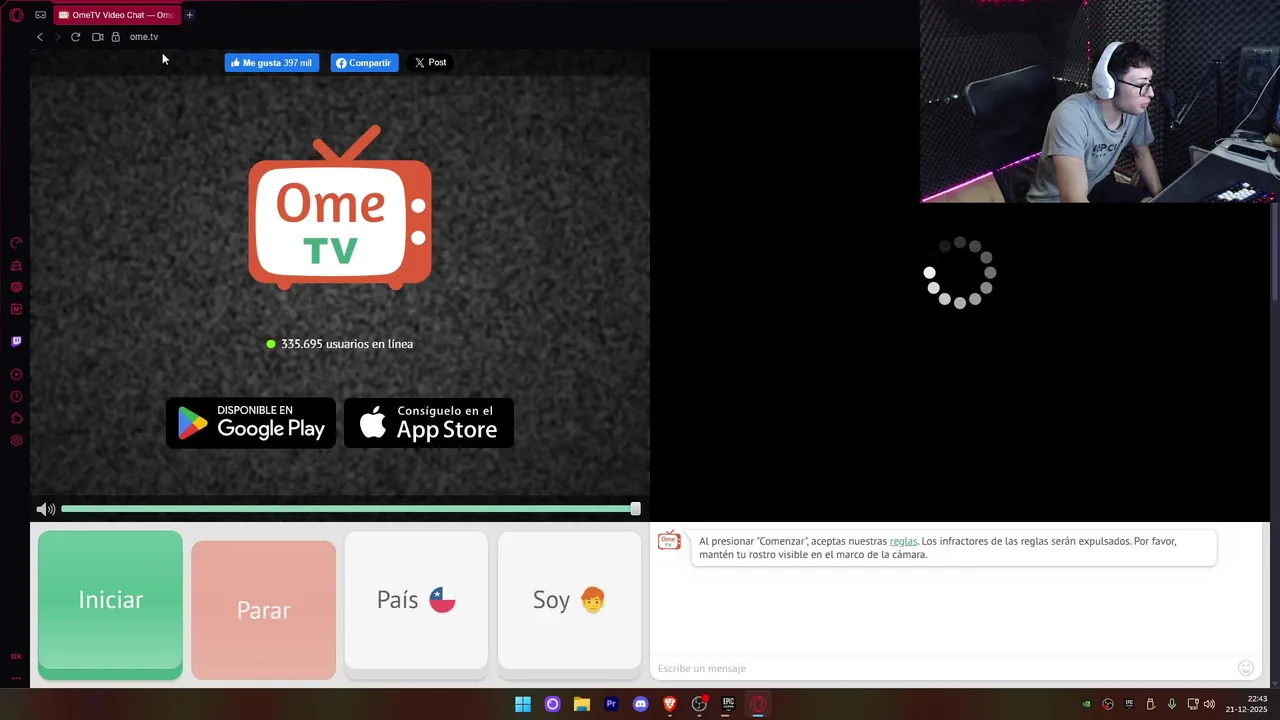
Task: Open History clock icon in sidebar
Action: click(16, 396)
